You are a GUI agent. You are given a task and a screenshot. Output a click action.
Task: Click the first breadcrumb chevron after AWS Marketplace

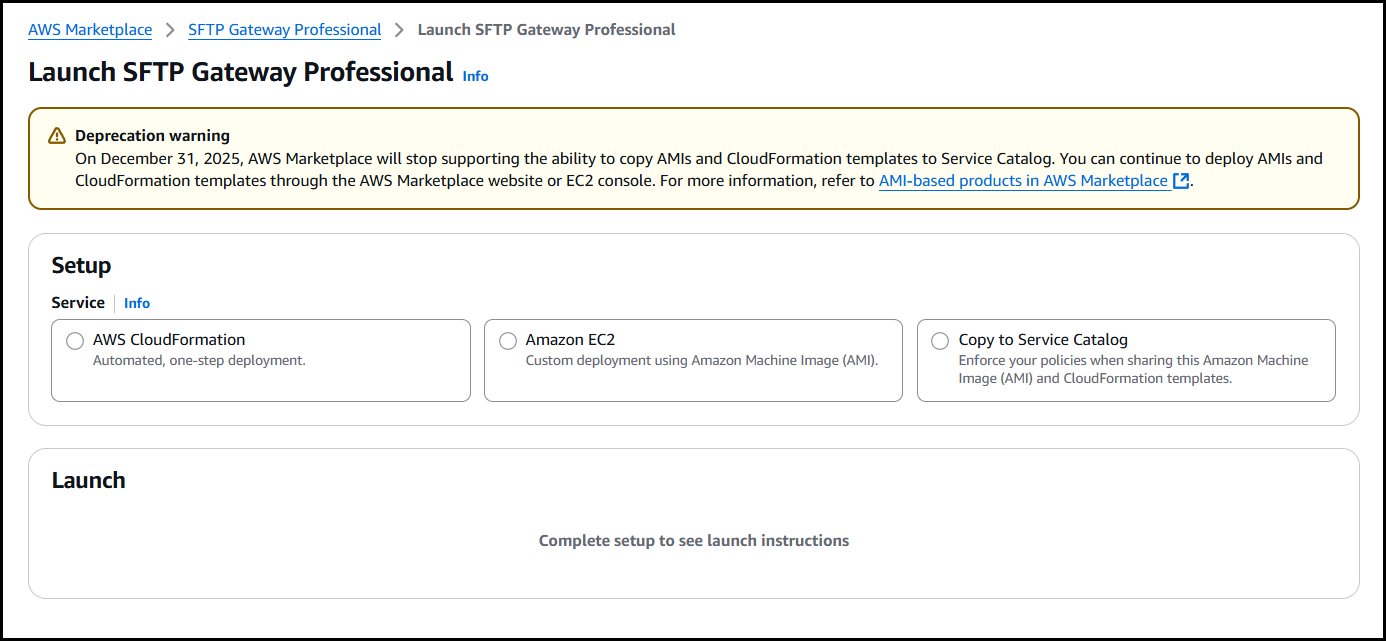(x=170, y=30)
